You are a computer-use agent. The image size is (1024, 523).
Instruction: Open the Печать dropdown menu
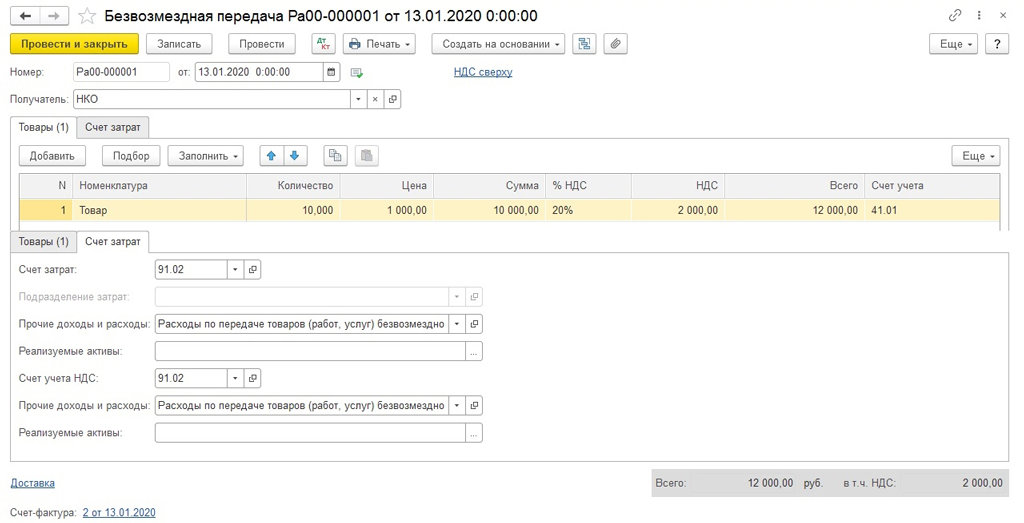[x=379, y=44]
